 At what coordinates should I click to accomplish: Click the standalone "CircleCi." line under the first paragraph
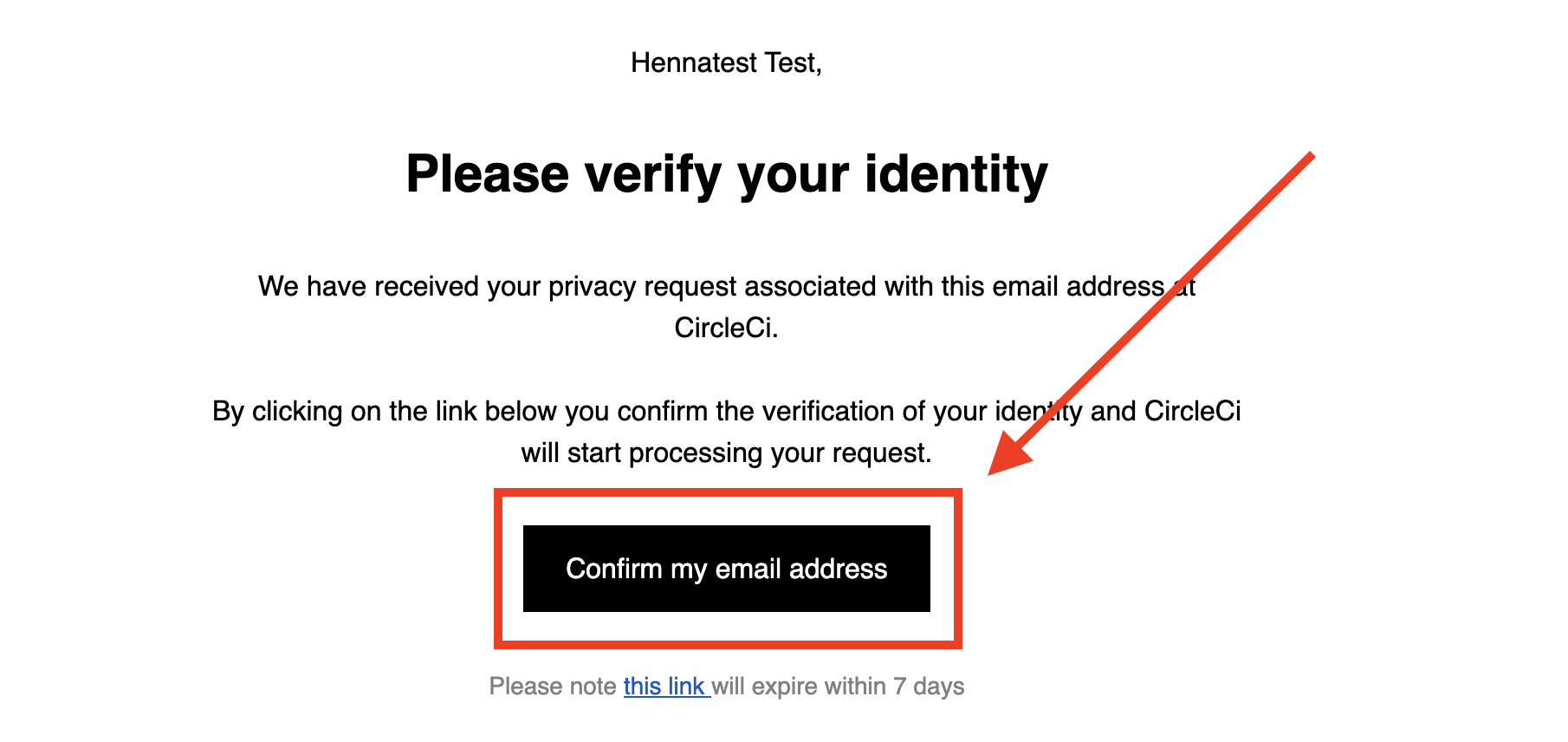pos(726,329)
